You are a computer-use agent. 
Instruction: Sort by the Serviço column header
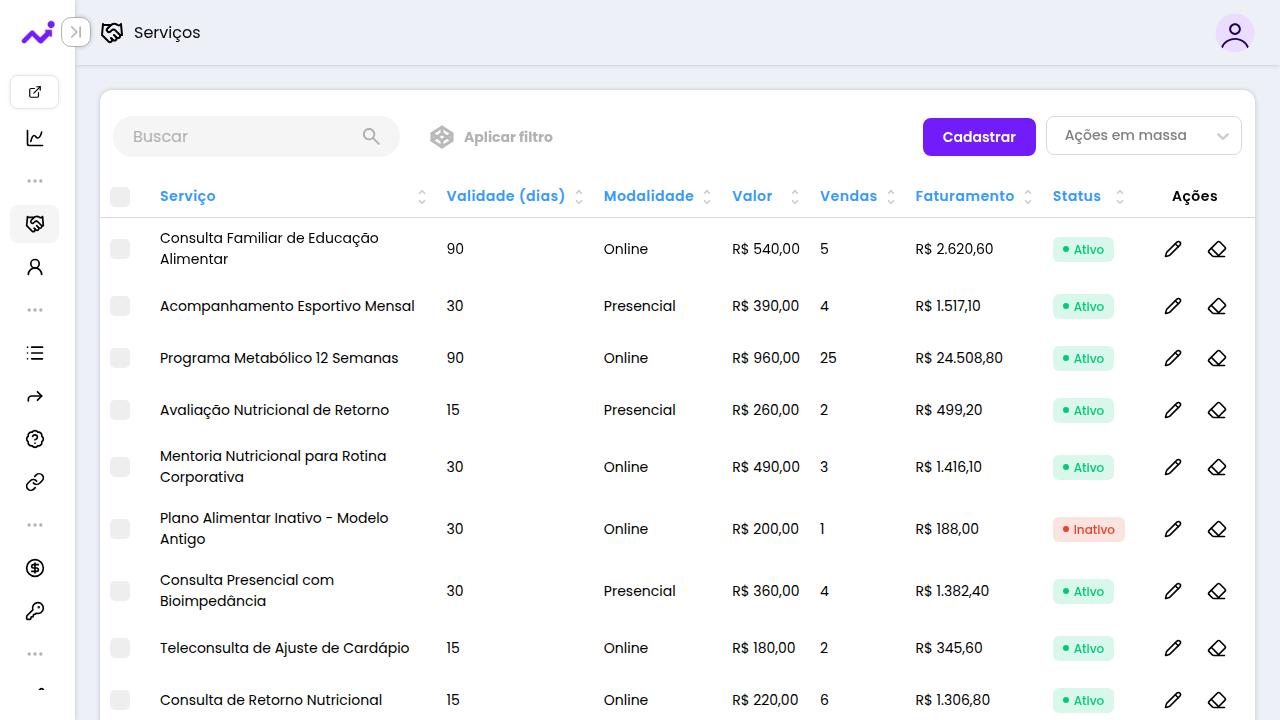[188, 197]
